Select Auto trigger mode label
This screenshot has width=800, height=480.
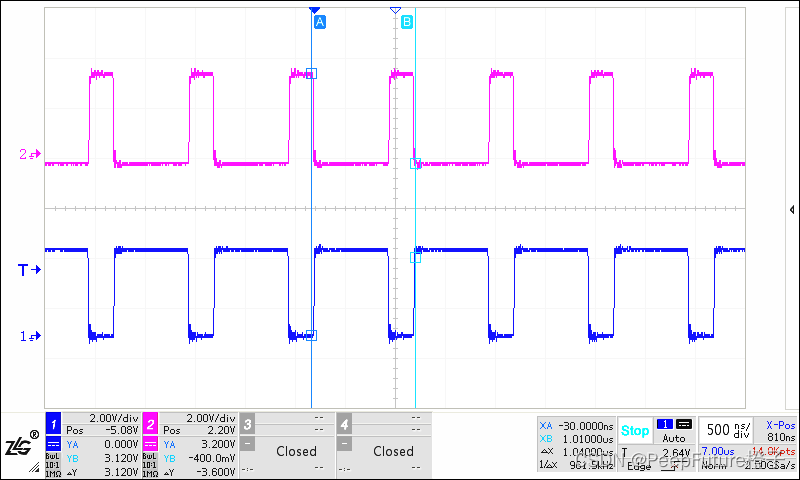673,439
